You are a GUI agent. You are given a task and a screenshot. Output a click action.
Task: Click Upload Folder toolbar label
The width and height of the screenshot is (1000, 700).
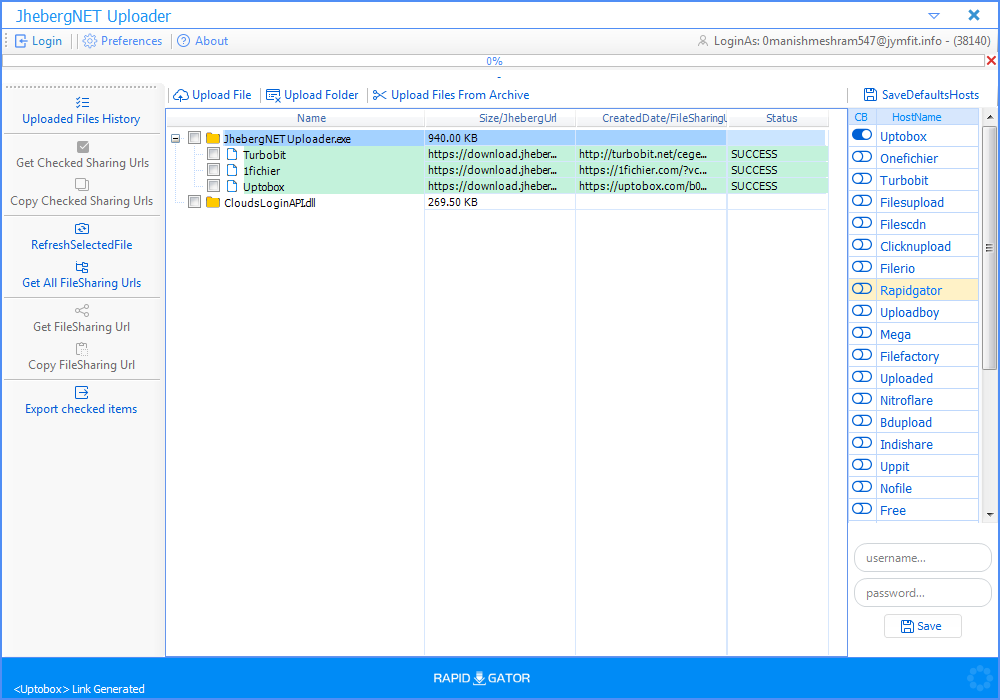click(321, 95)
